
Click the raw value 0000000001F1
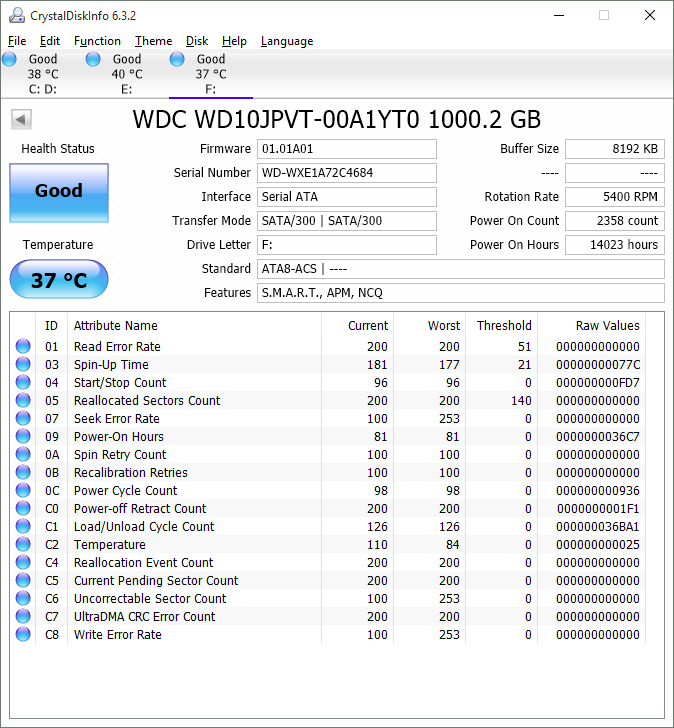pos(598,508)
